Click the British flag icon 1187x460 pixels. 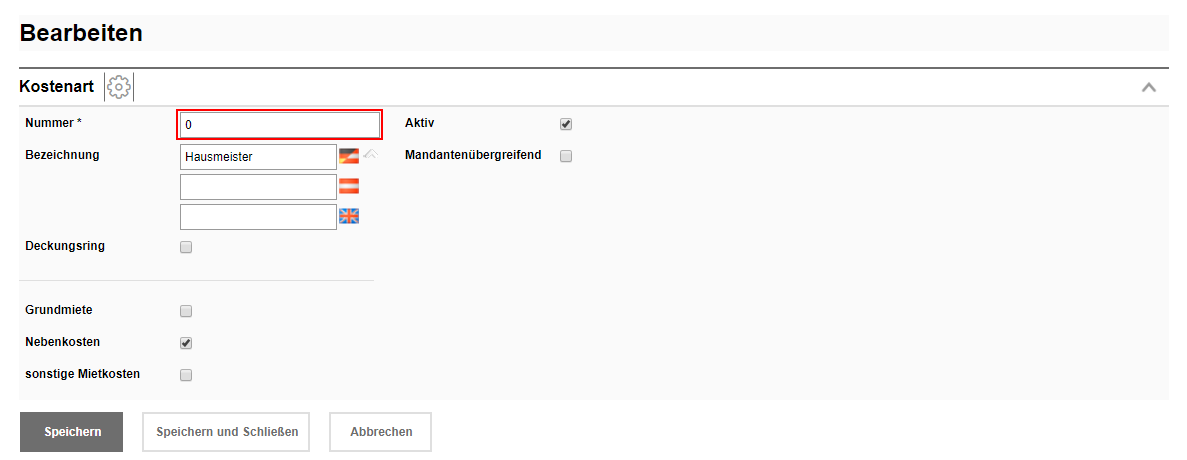tap(348, 216)
